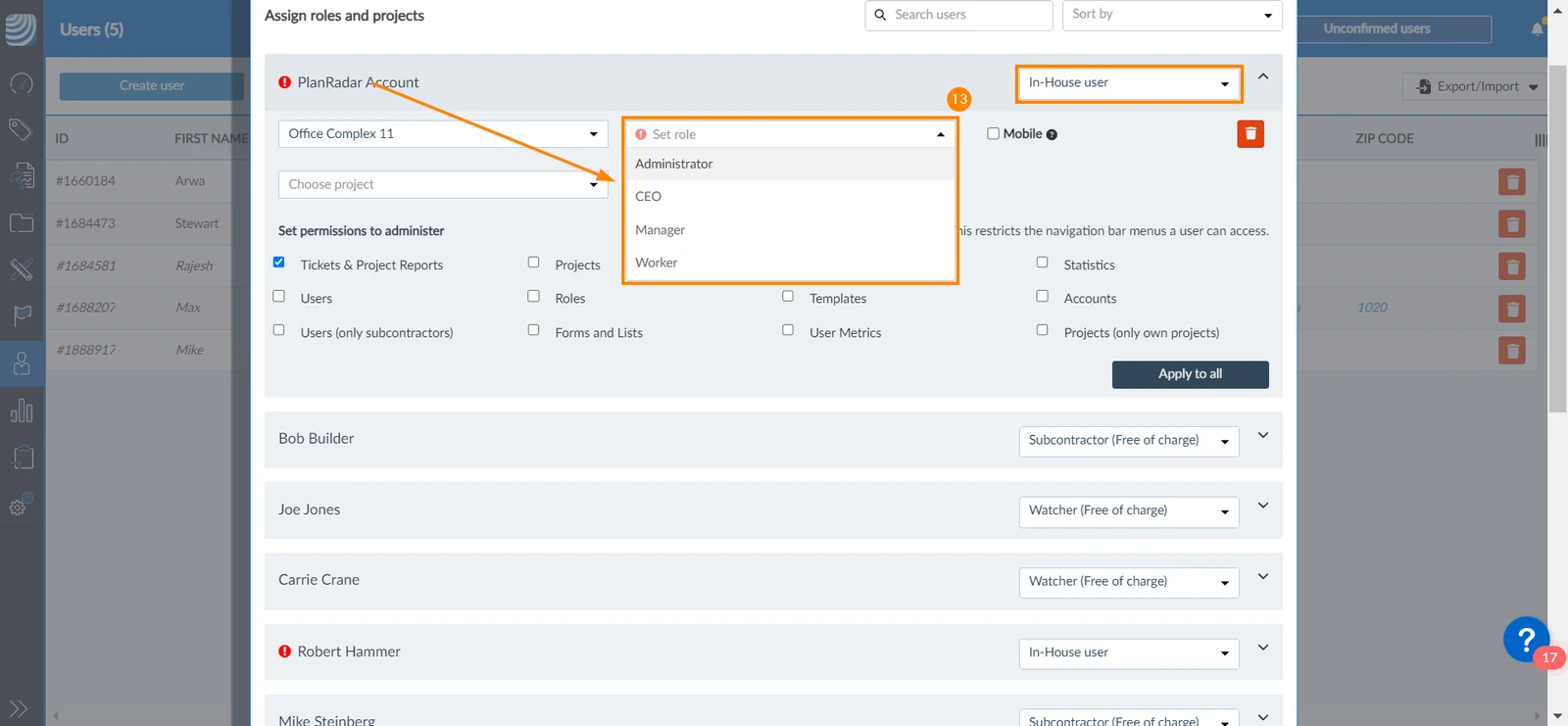The height and width of the screenshot is (726, 1568).
Task: Open the Export/Import menu button
Action: pyautogui.click(x=1476, y=87)
